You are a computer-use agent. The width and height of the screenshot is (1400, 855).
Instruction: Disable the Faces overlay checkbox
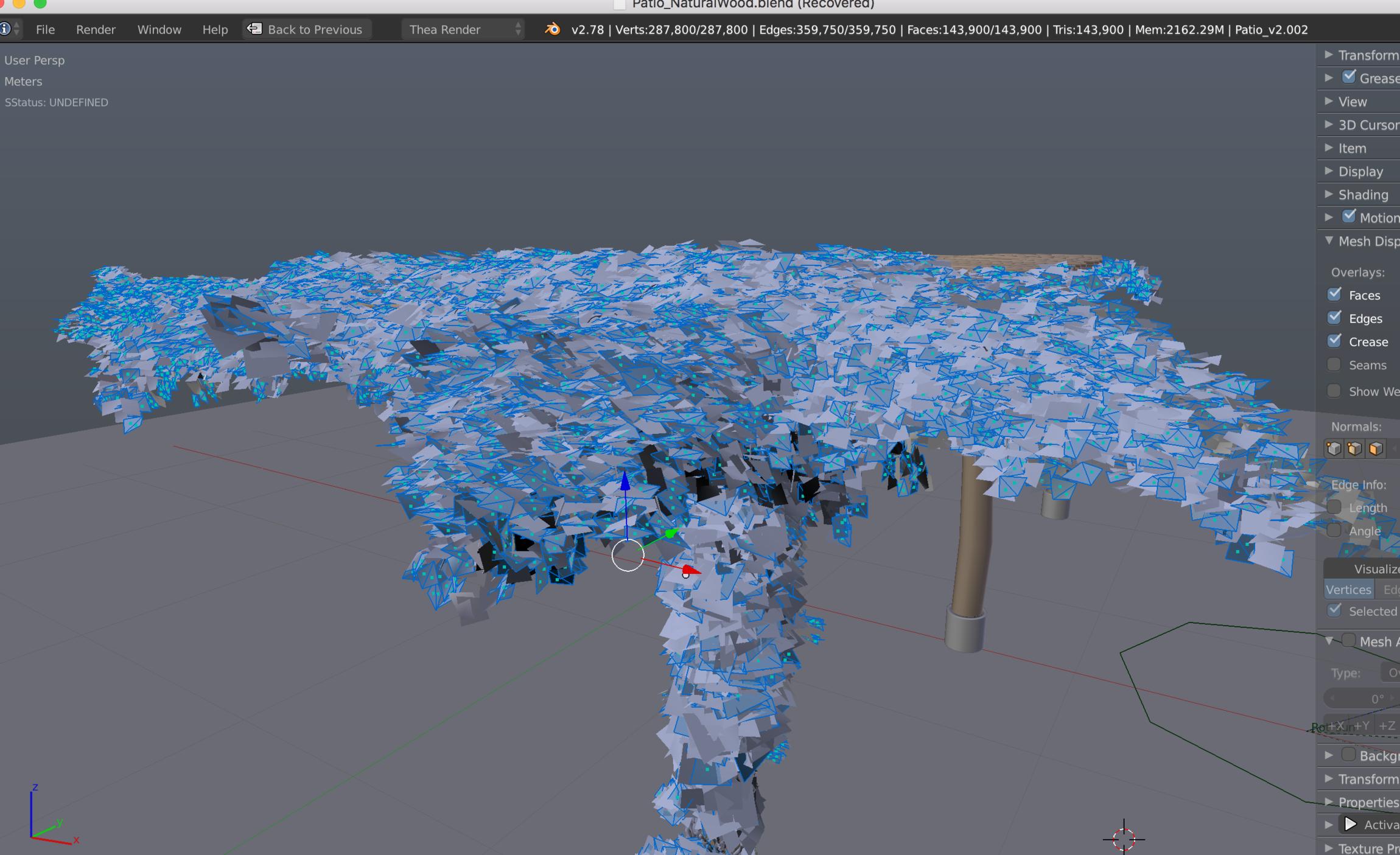point(1334,295)
